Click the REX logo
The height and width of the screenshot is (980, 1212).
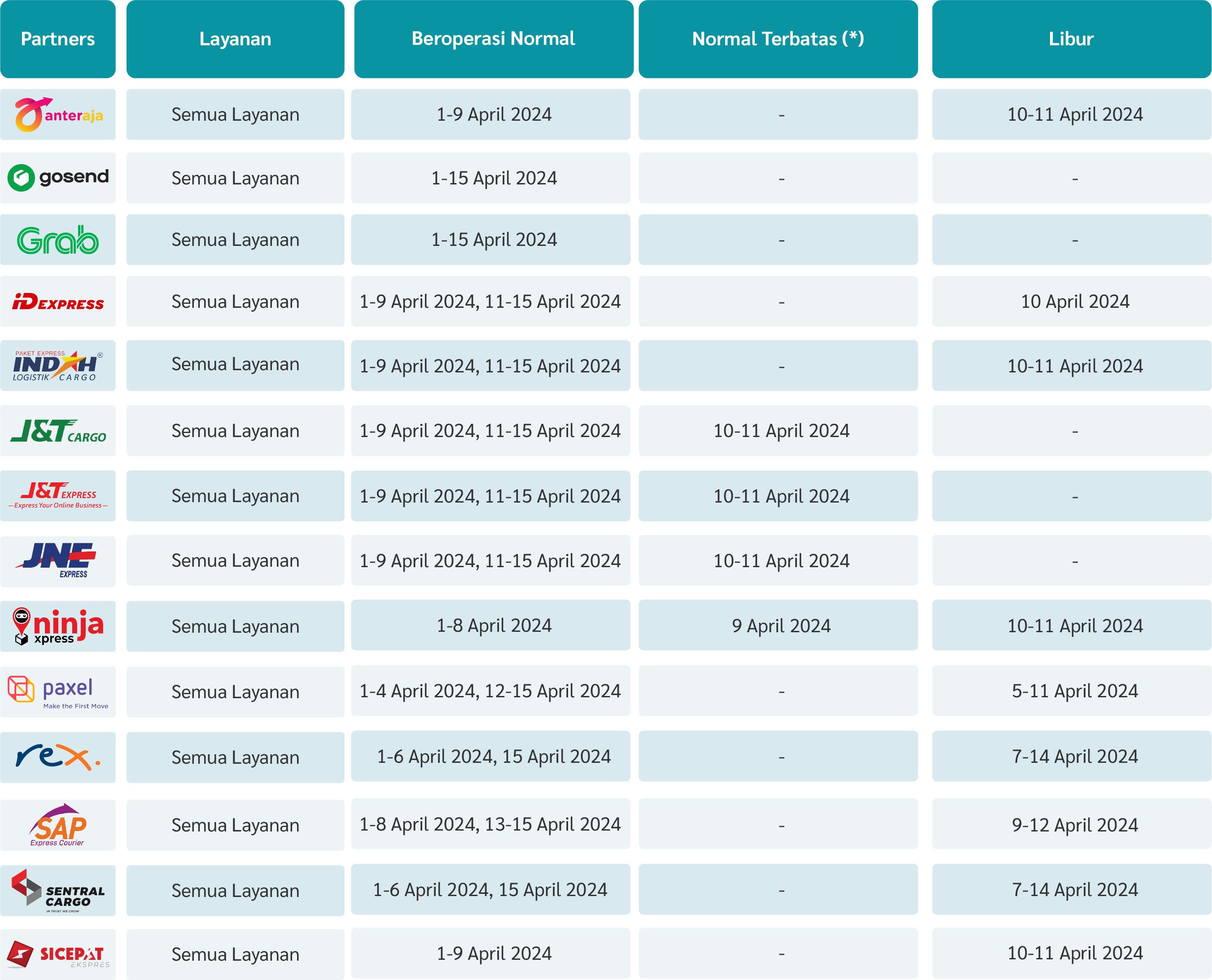click(57, 757)
